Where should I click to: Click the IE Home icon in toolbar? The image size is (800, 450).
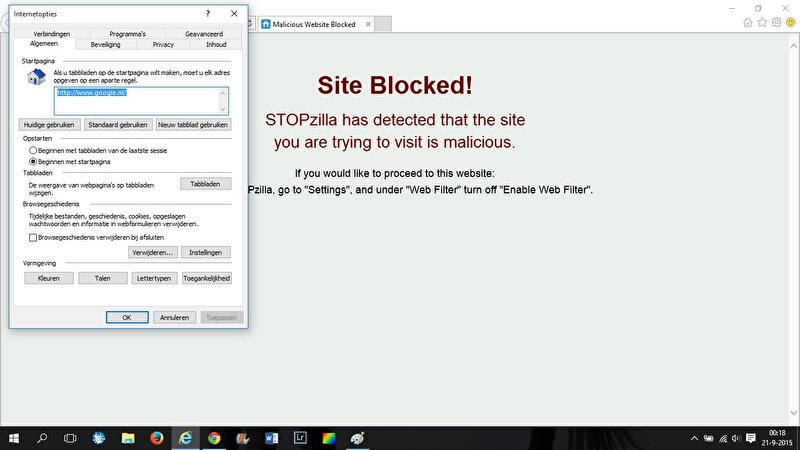(x=748, y=22)
